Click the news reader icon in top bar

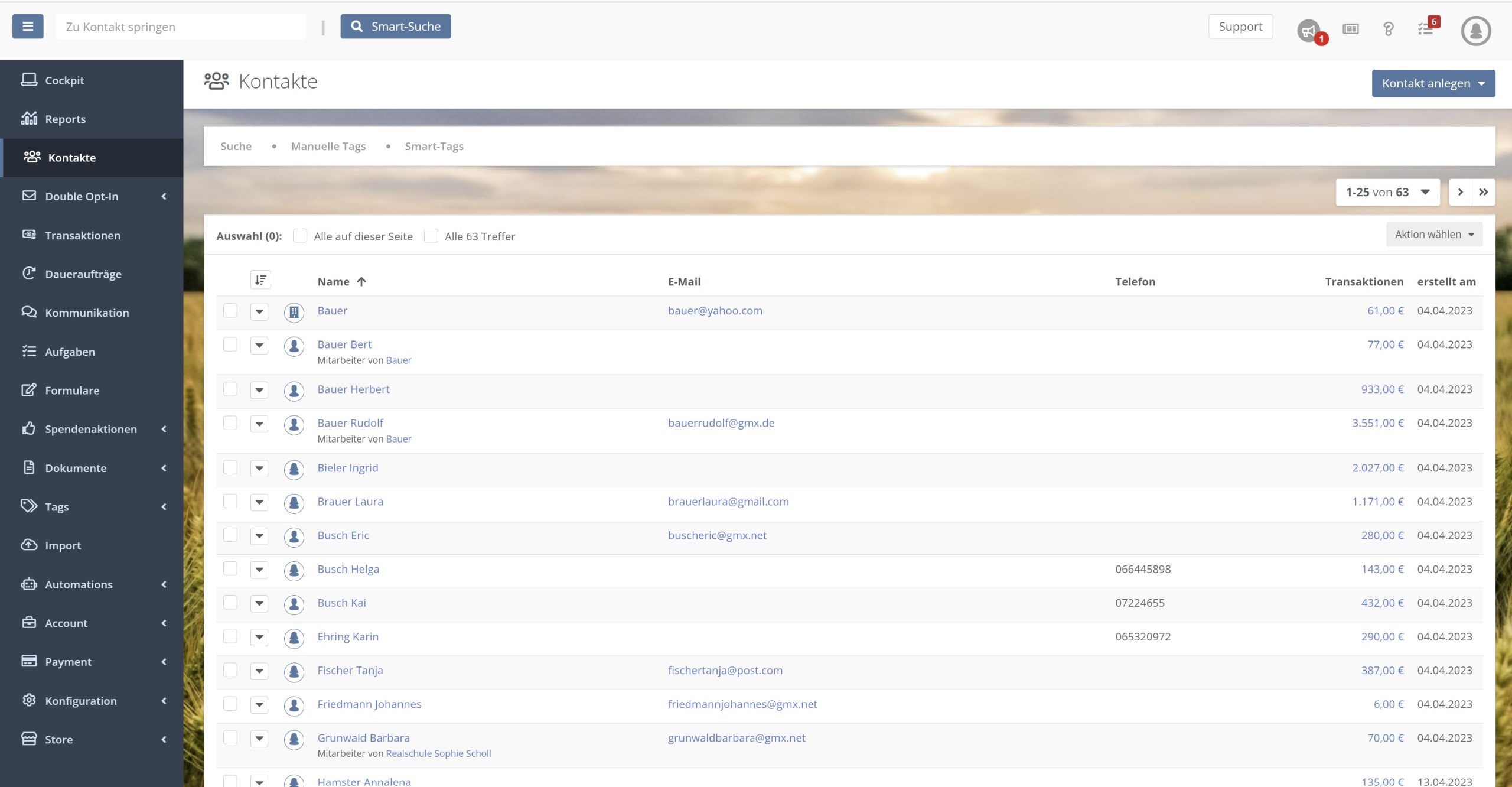(1350, 29)
